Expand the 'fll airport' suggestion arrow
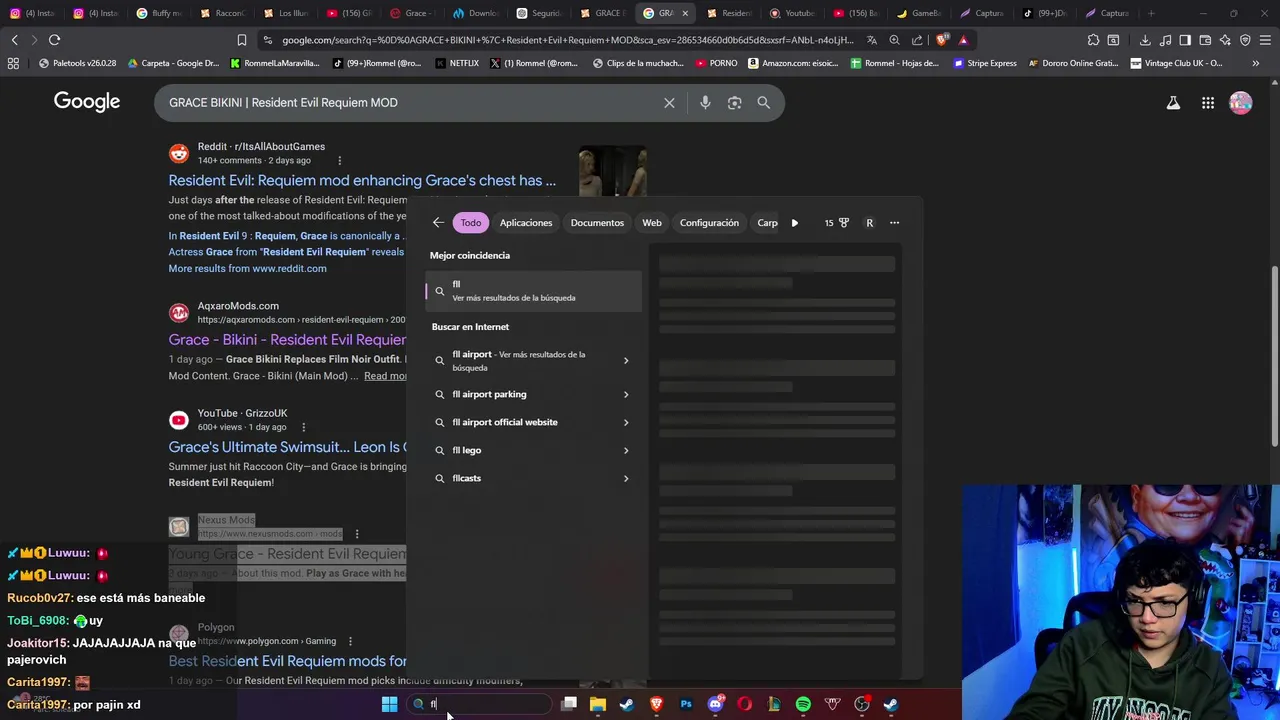1280x720 pixels. pos(626,361)
